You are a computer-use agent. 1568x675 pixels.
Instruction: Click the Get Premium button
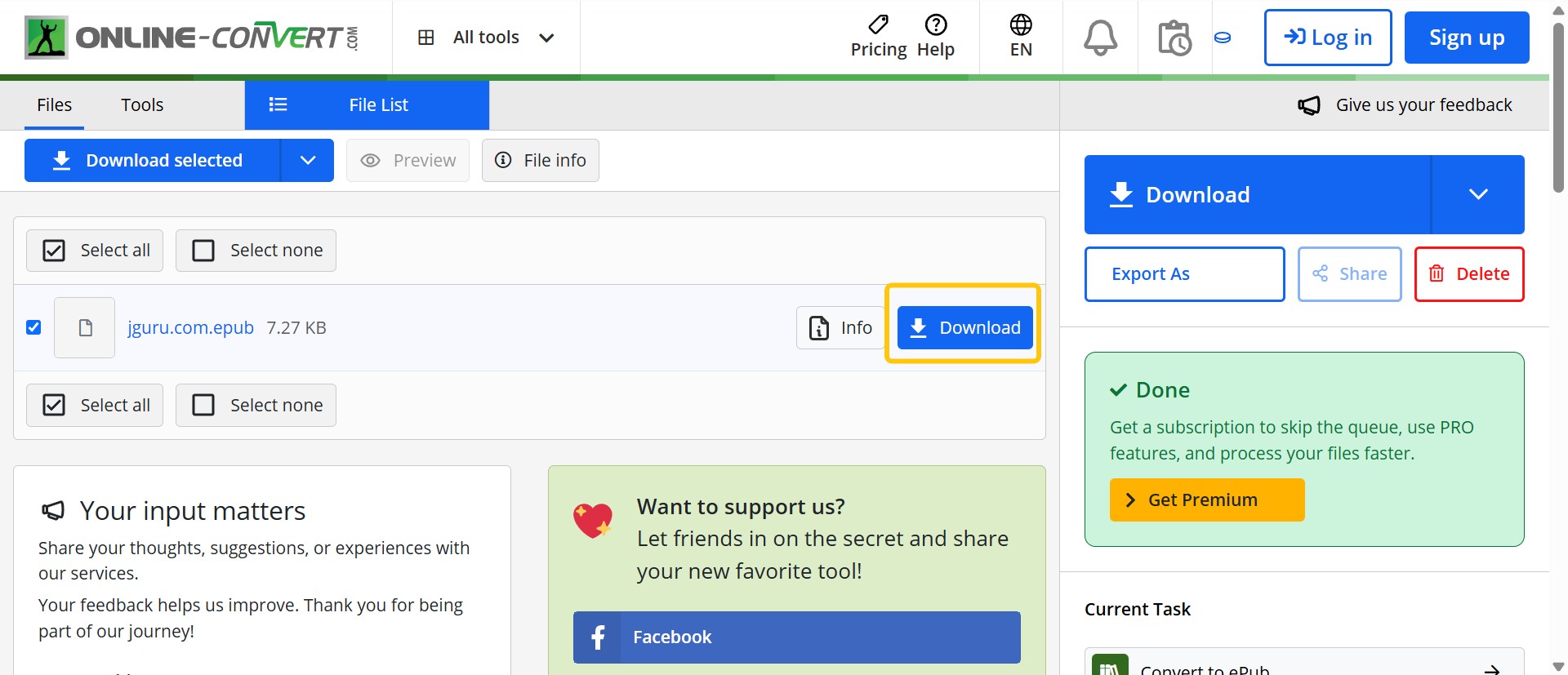[1206, 500]
